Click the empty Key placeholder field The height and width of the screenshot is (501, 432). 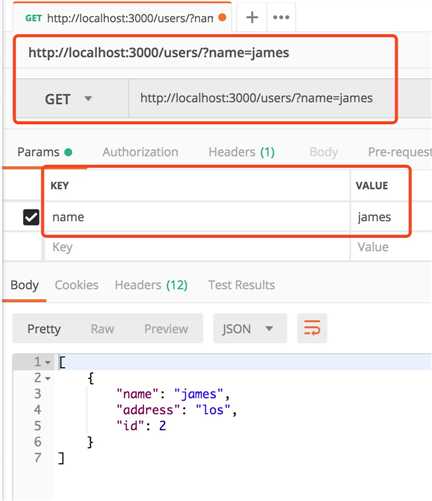(x=197, y=247)
